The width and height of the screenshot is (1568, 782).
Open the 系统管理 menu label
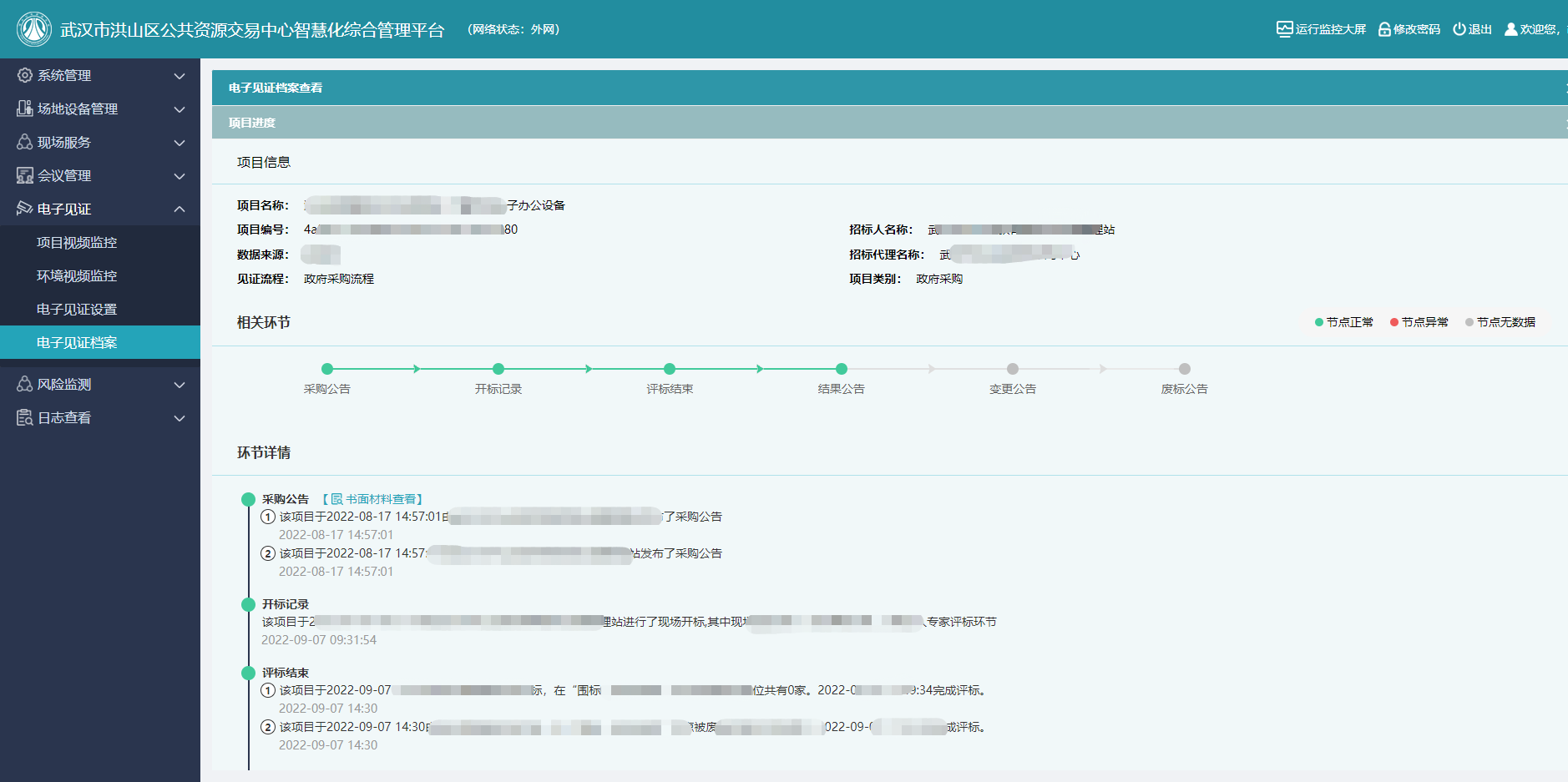64,75
